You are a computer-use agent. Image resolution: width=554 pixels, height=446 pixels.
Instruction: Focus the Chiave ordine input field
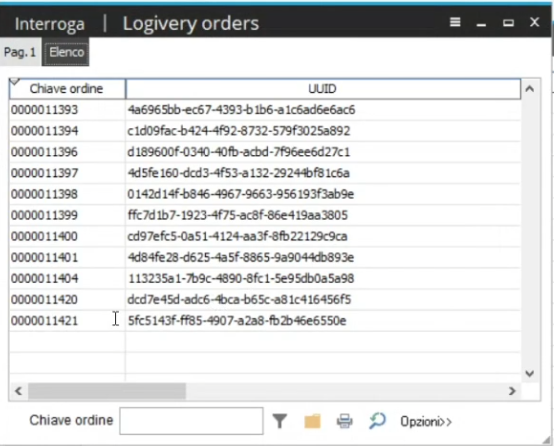pos(191,421)
